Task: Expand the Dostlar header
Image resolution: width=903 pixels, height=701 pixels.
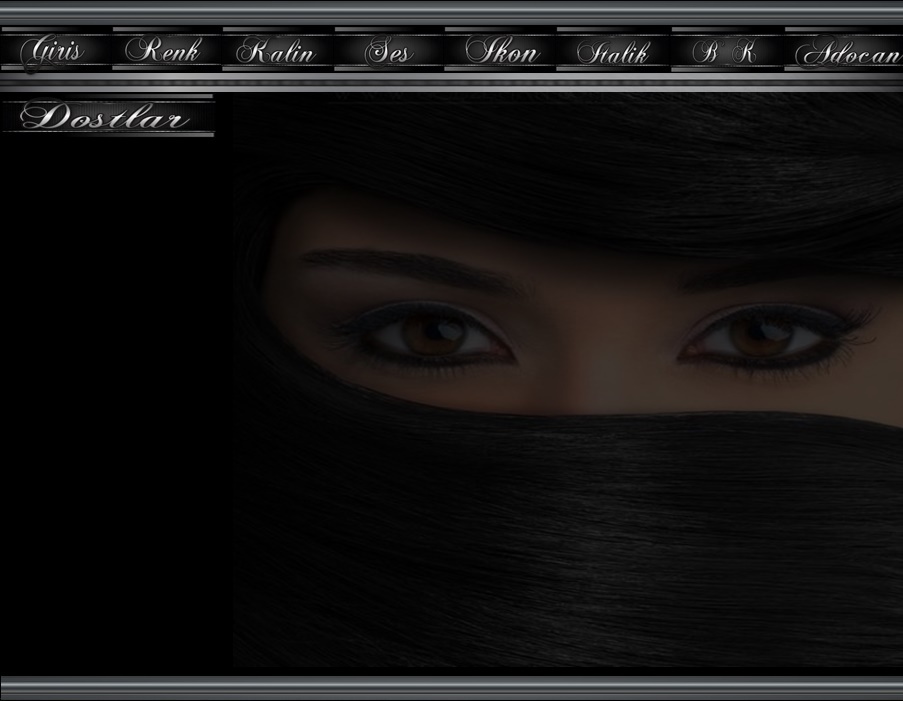Action: pyautogui.click(x=107, y=117)
